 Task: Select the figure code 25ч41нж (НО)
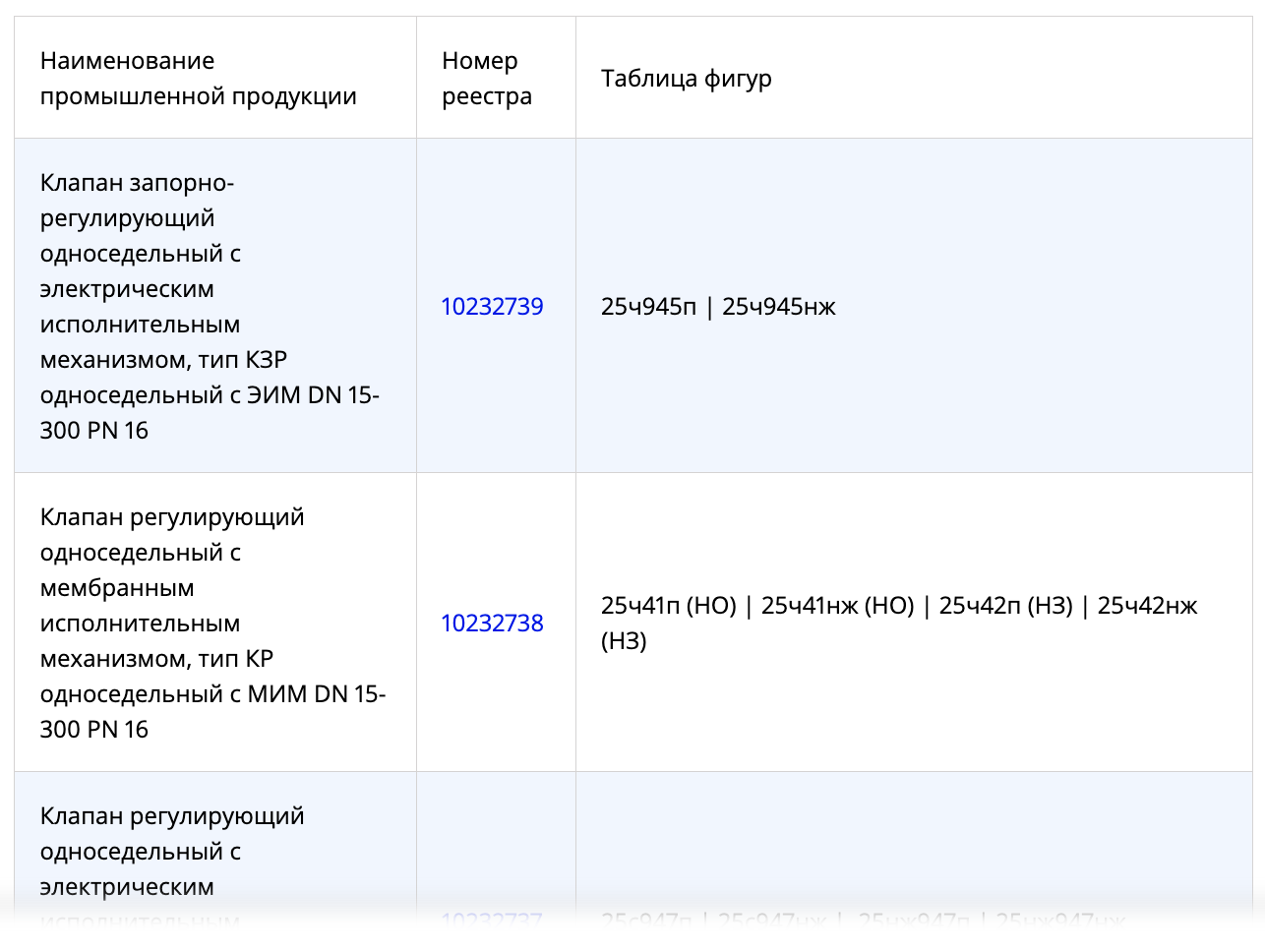(838, 605)
